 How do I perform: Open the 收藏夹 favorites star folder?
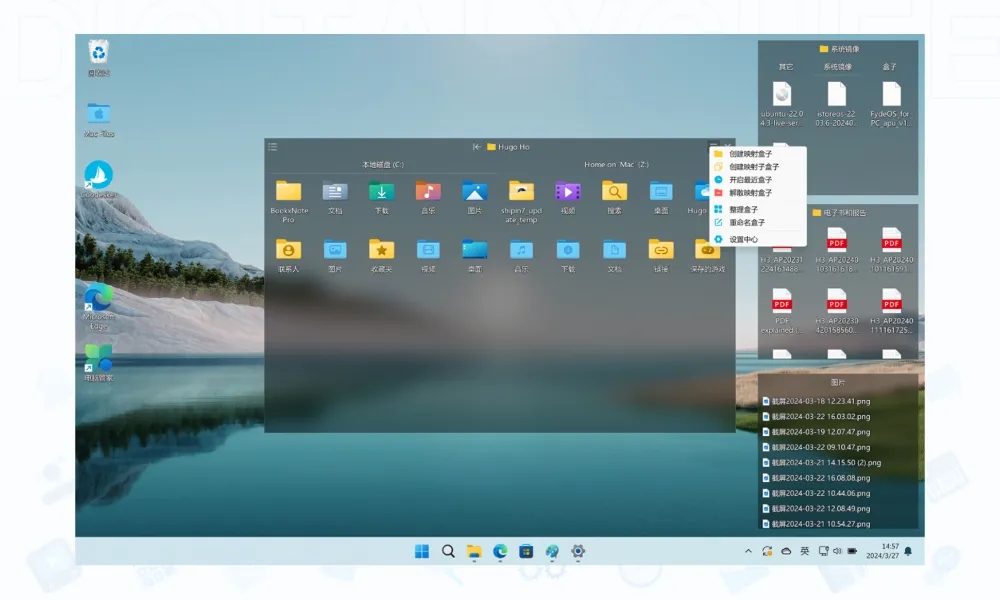381,250
